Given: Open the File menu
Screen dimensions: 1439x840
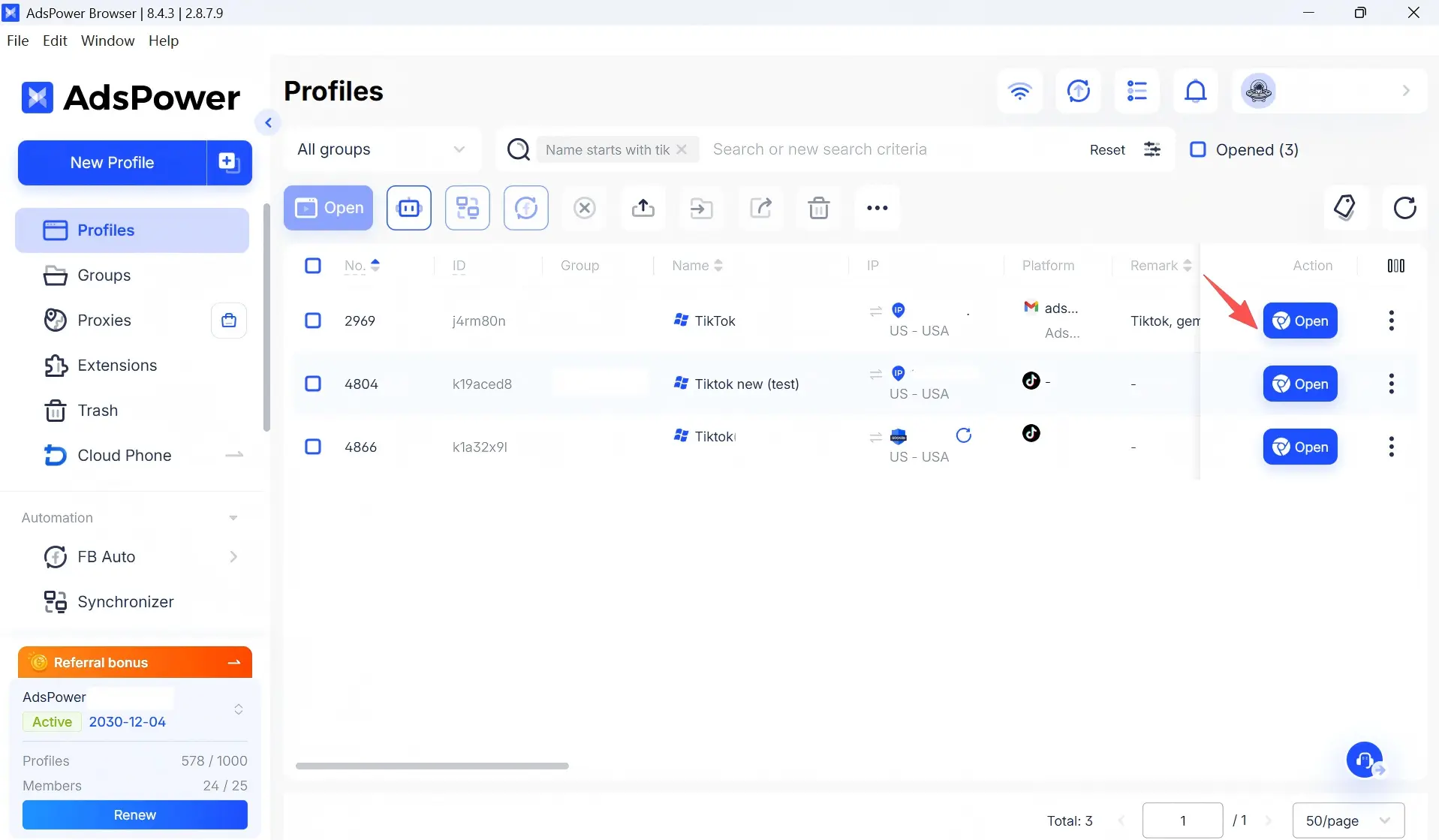Looking at the screenshot, I should (x=18, y=41).
